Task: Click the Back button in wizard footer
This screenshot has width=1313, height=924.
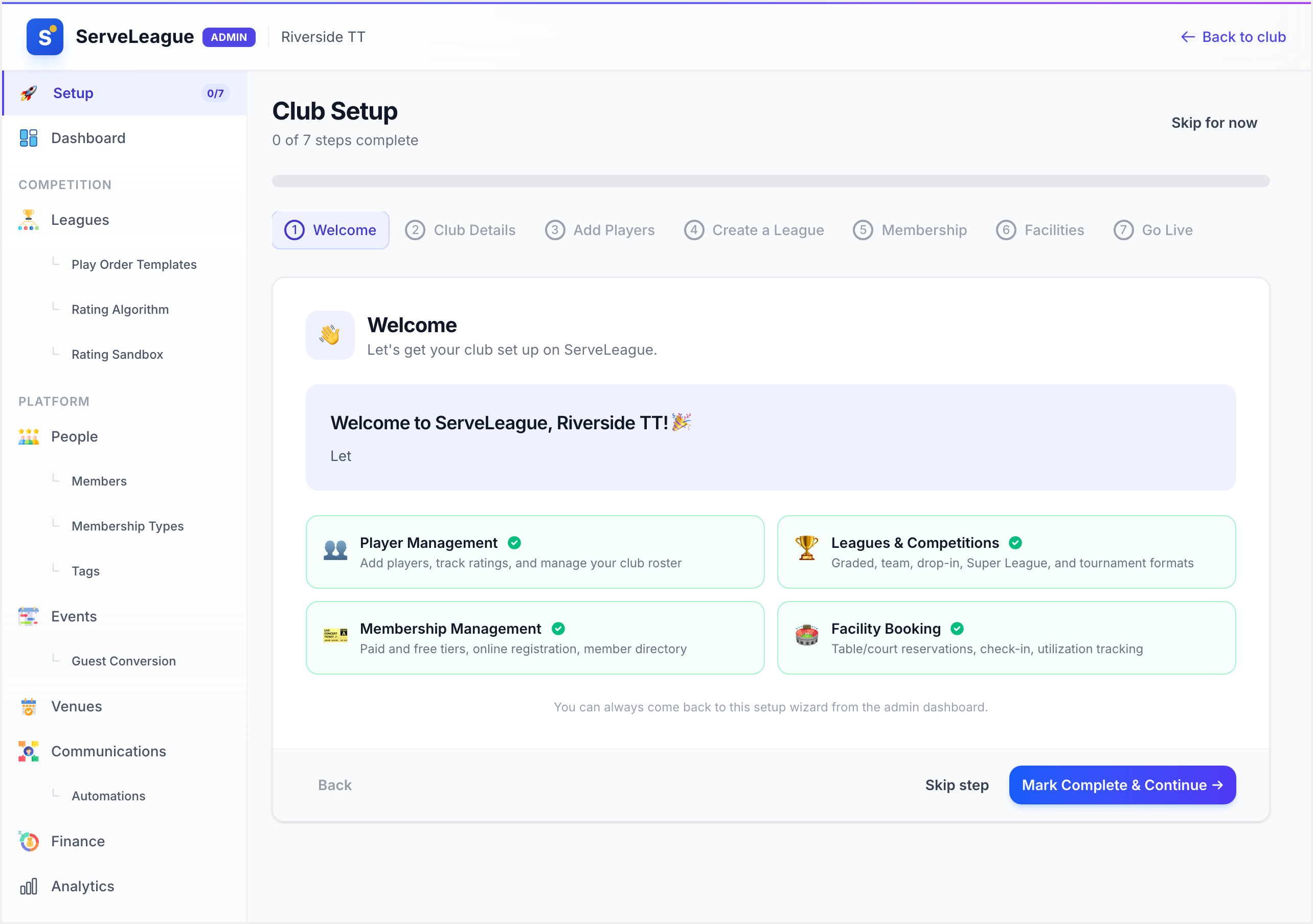Action: click(x=334, y=785)
